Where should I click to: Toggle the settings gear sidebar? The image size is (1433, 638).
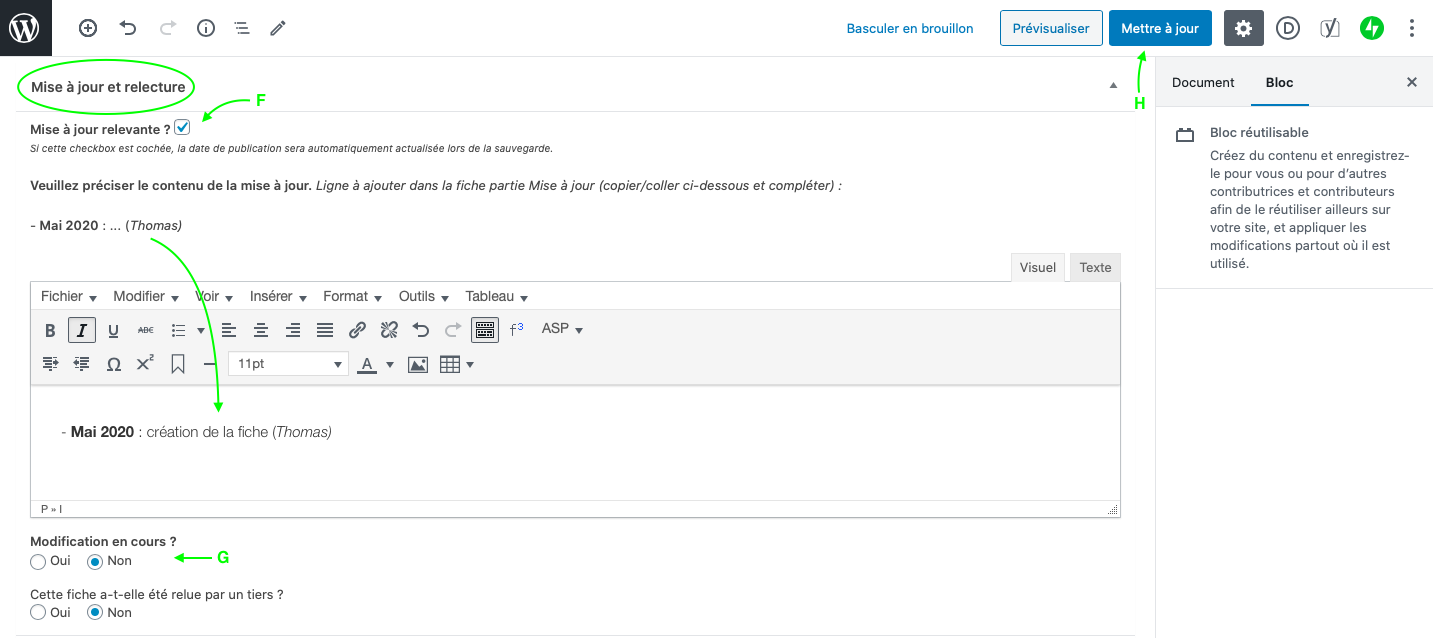coord(1244,28)
